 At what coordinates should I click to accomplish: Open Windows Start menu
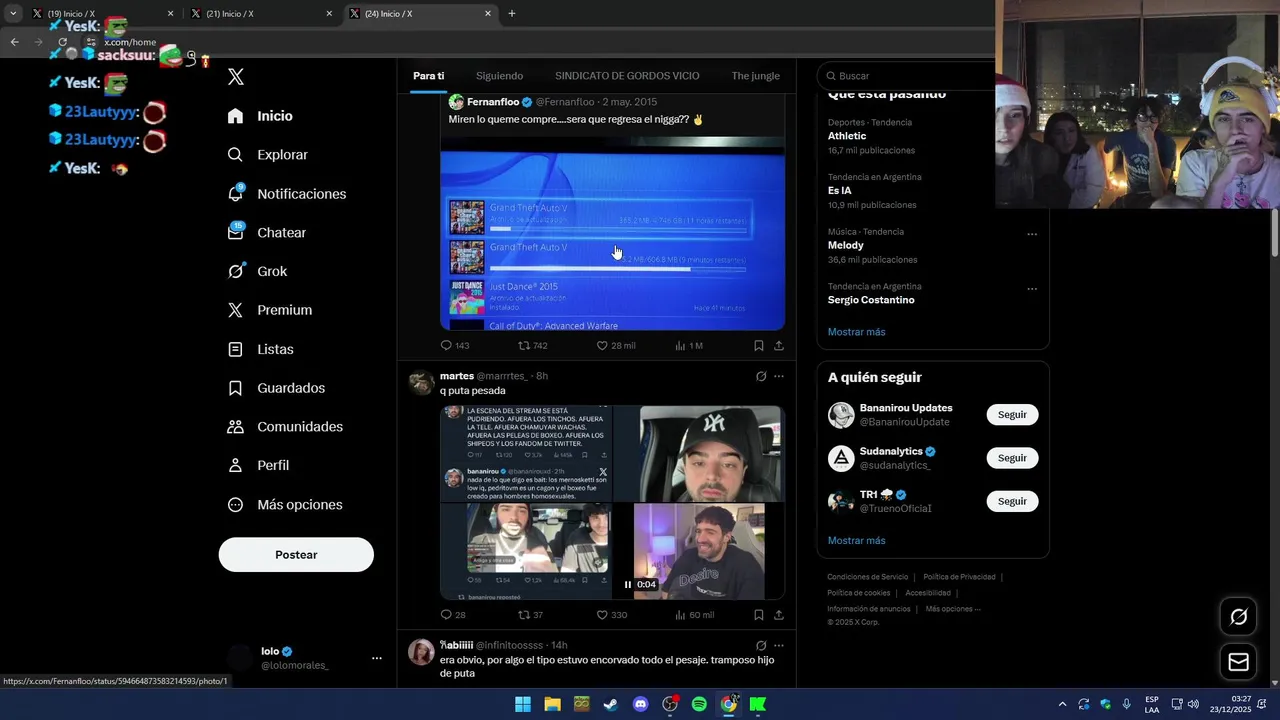click(x=523, y=705)
